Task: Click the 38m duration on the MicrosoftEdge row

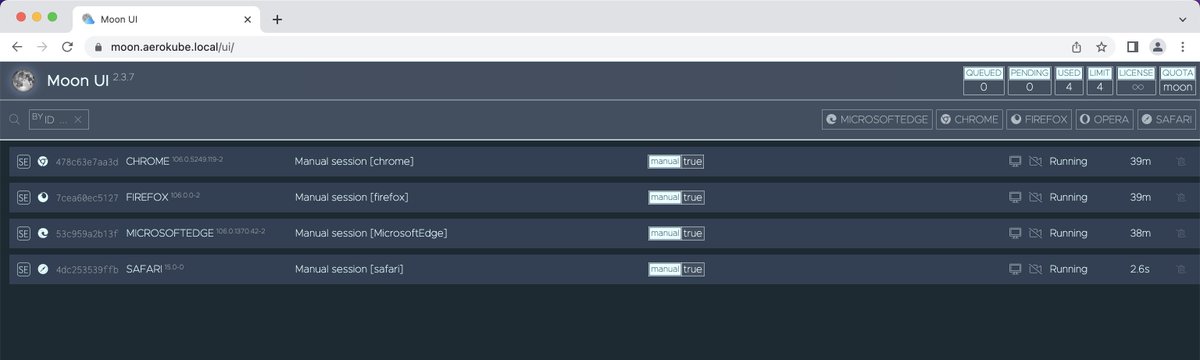Action: point(1139,233)
